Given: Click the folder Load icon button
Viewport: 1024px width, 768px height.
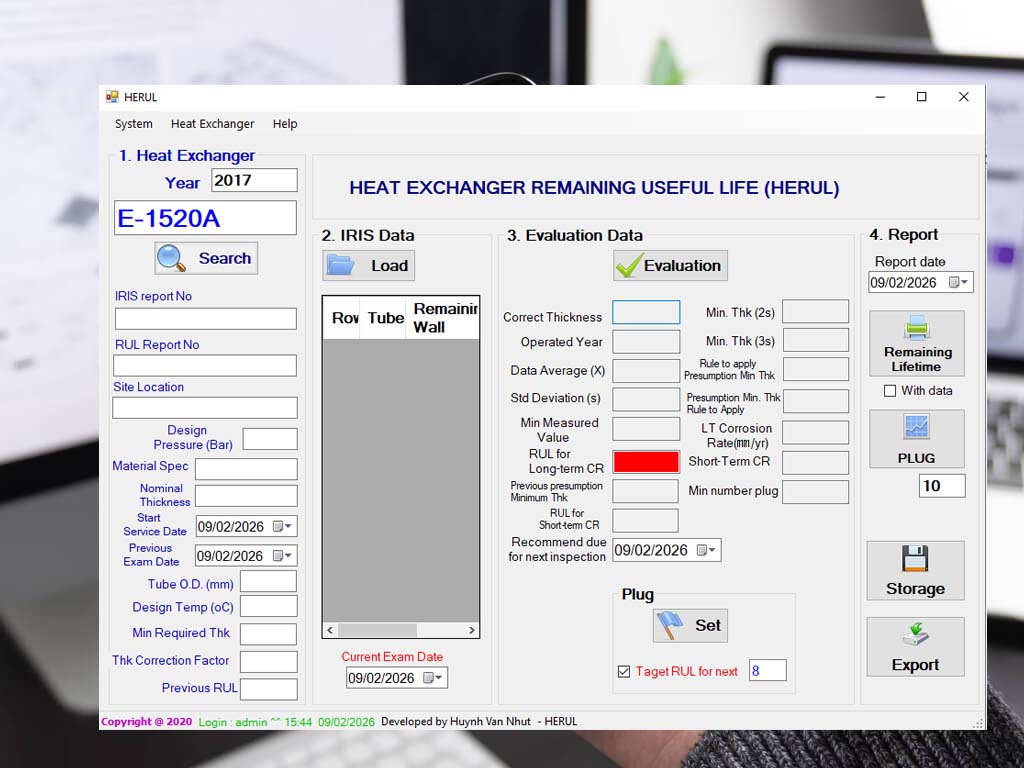Looking at the screenshot, I should 368,265.
